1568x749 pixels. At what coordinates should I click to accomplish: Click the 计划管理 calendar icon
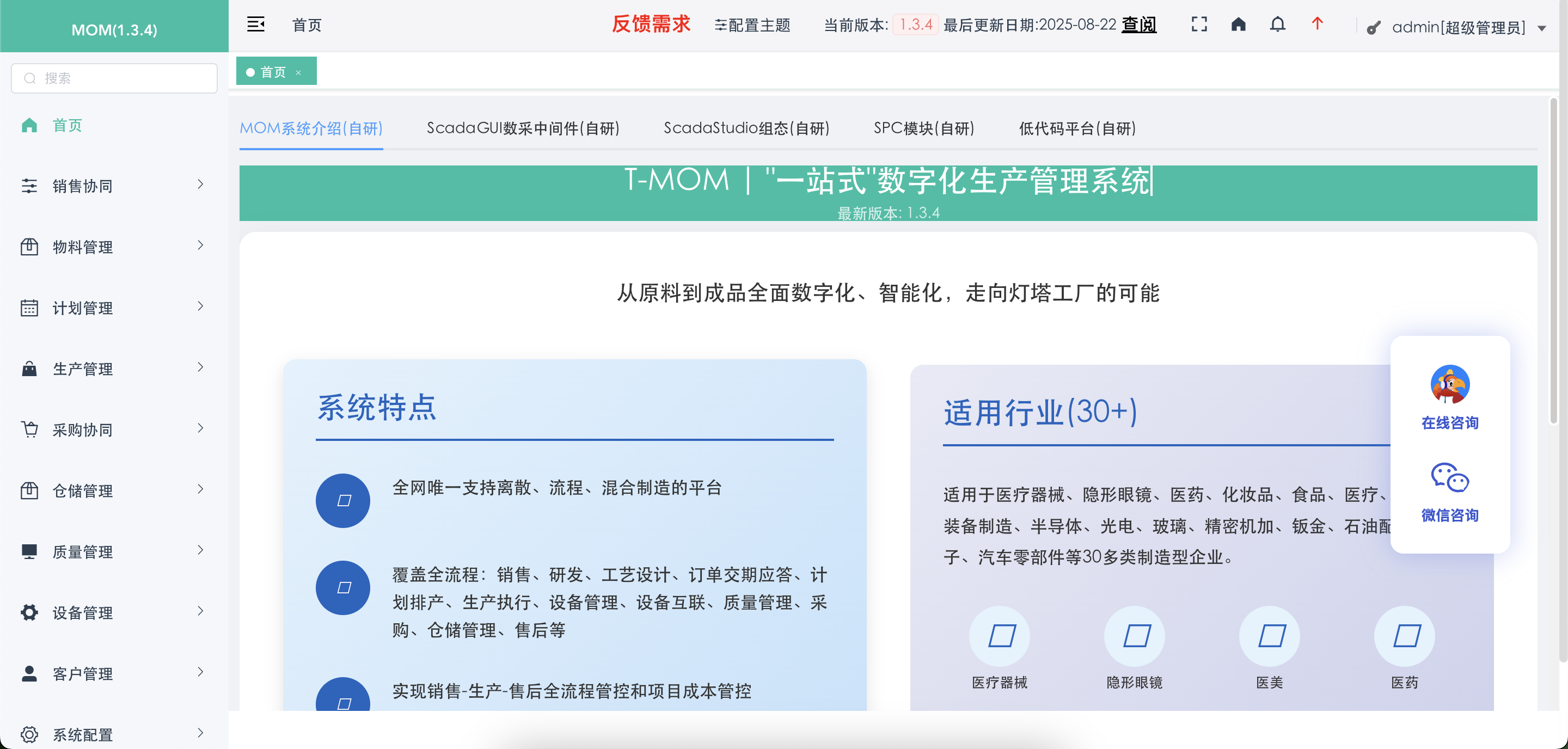coord(29,308)
